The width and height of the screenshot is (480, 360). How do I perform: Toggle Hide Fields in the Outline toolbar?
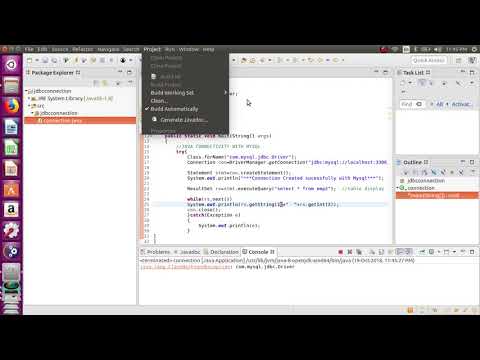[434, 172]
